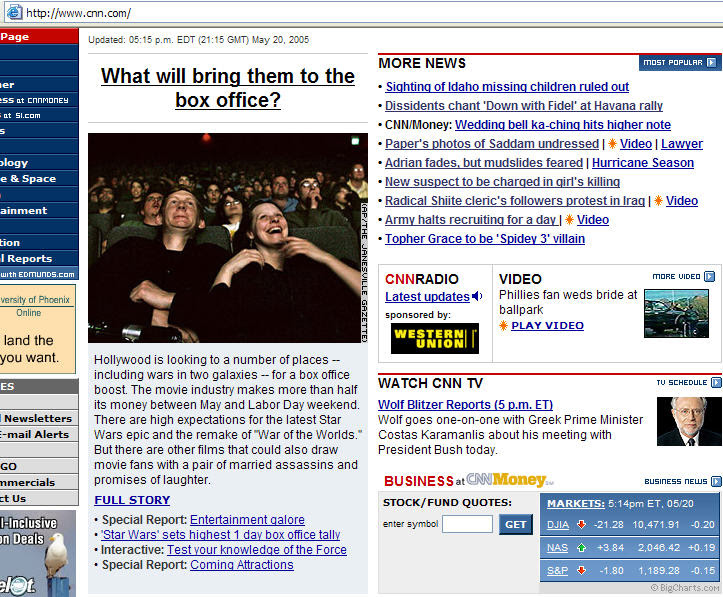723x597 pixels.
Task: Open the Star Wars box office tally link
Action: point(220,535)
